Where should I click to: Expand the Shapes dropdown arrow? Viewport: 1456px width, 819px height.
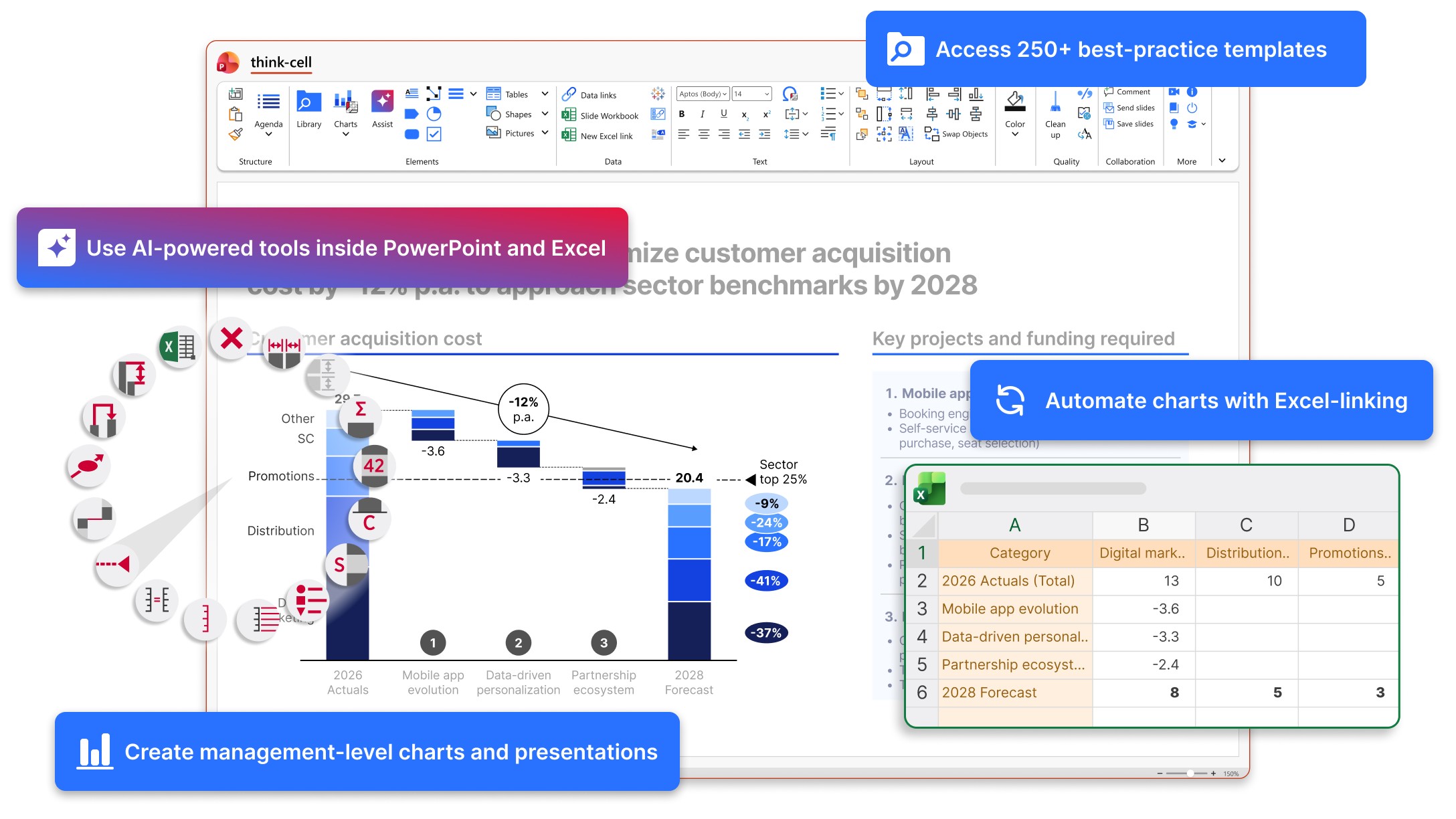pos(545,114)
